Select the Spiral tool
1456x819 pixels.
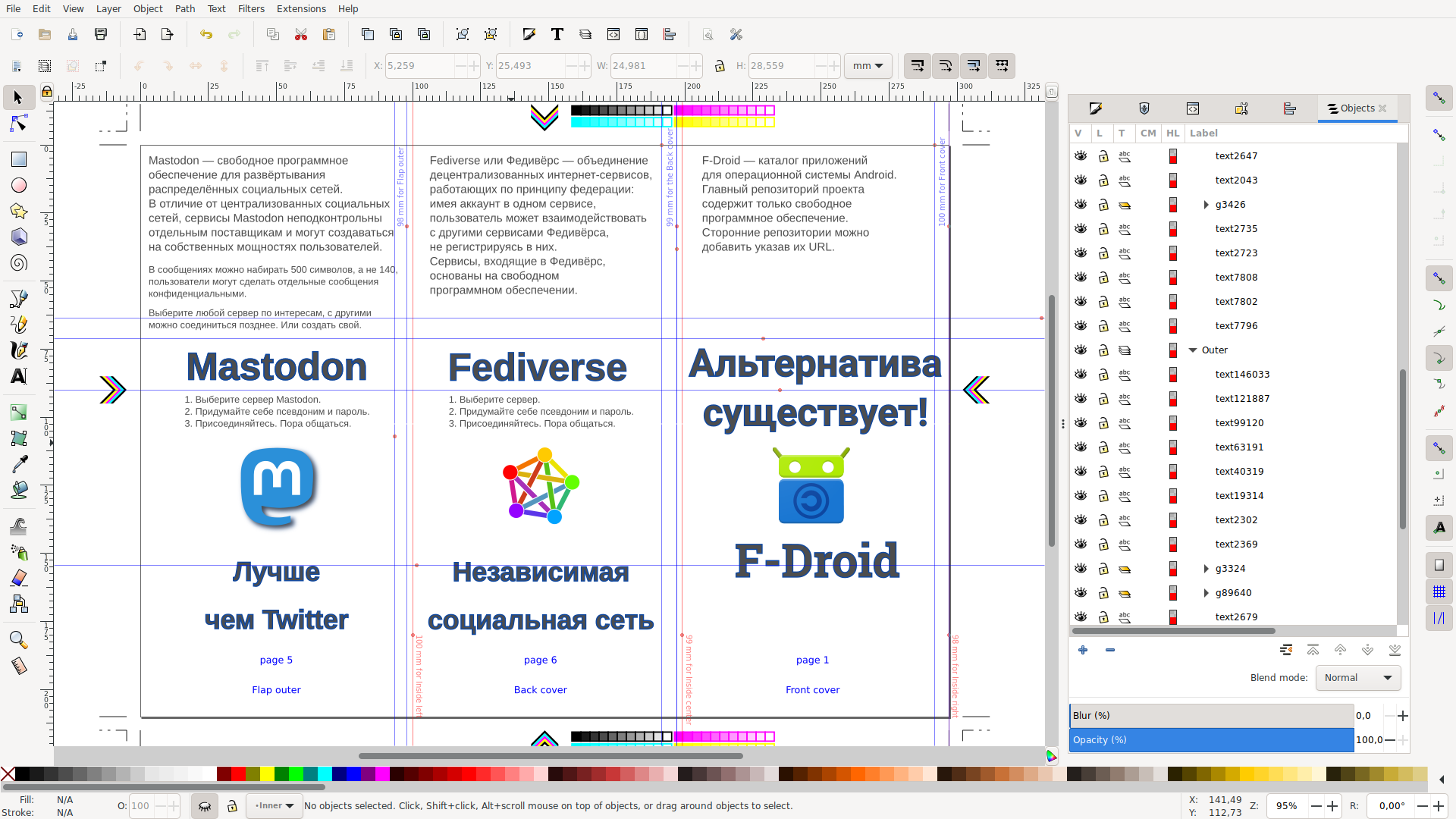tap(18, 263)
